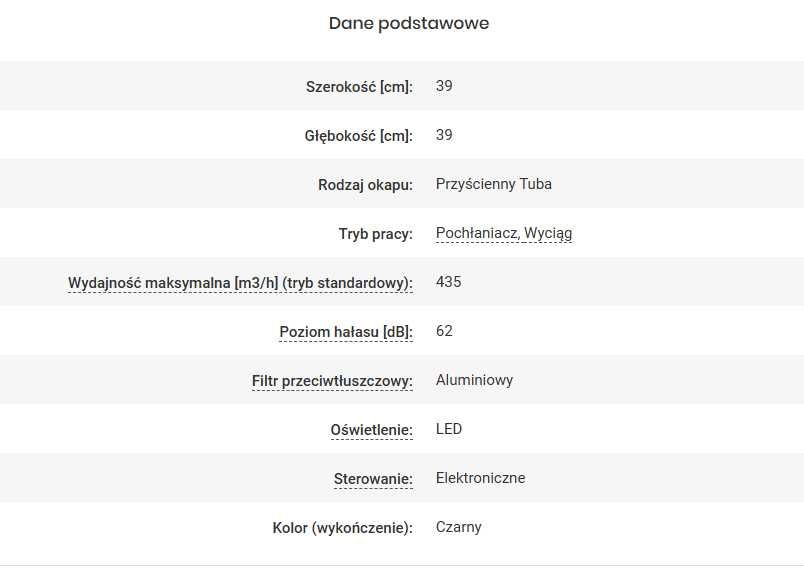Open the "Pochłaniacz, Wyciąg" link

click(x=504, y=233)
